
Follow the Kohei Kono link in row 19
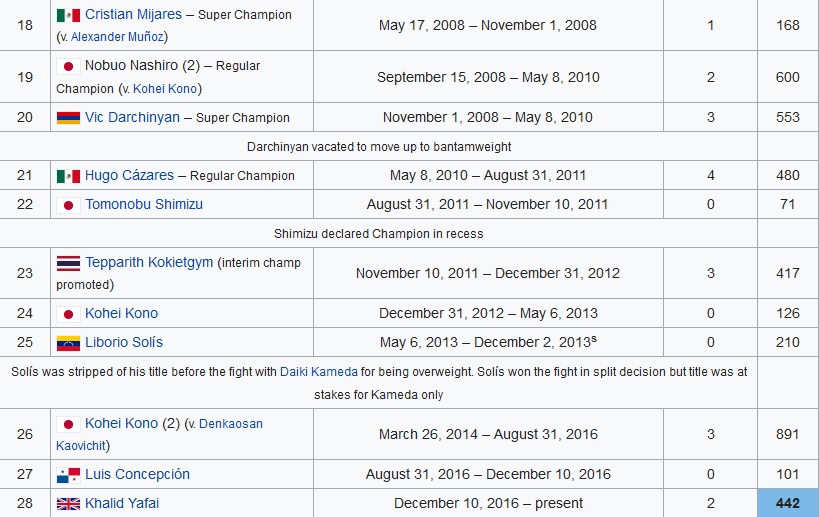click(165, 89)
